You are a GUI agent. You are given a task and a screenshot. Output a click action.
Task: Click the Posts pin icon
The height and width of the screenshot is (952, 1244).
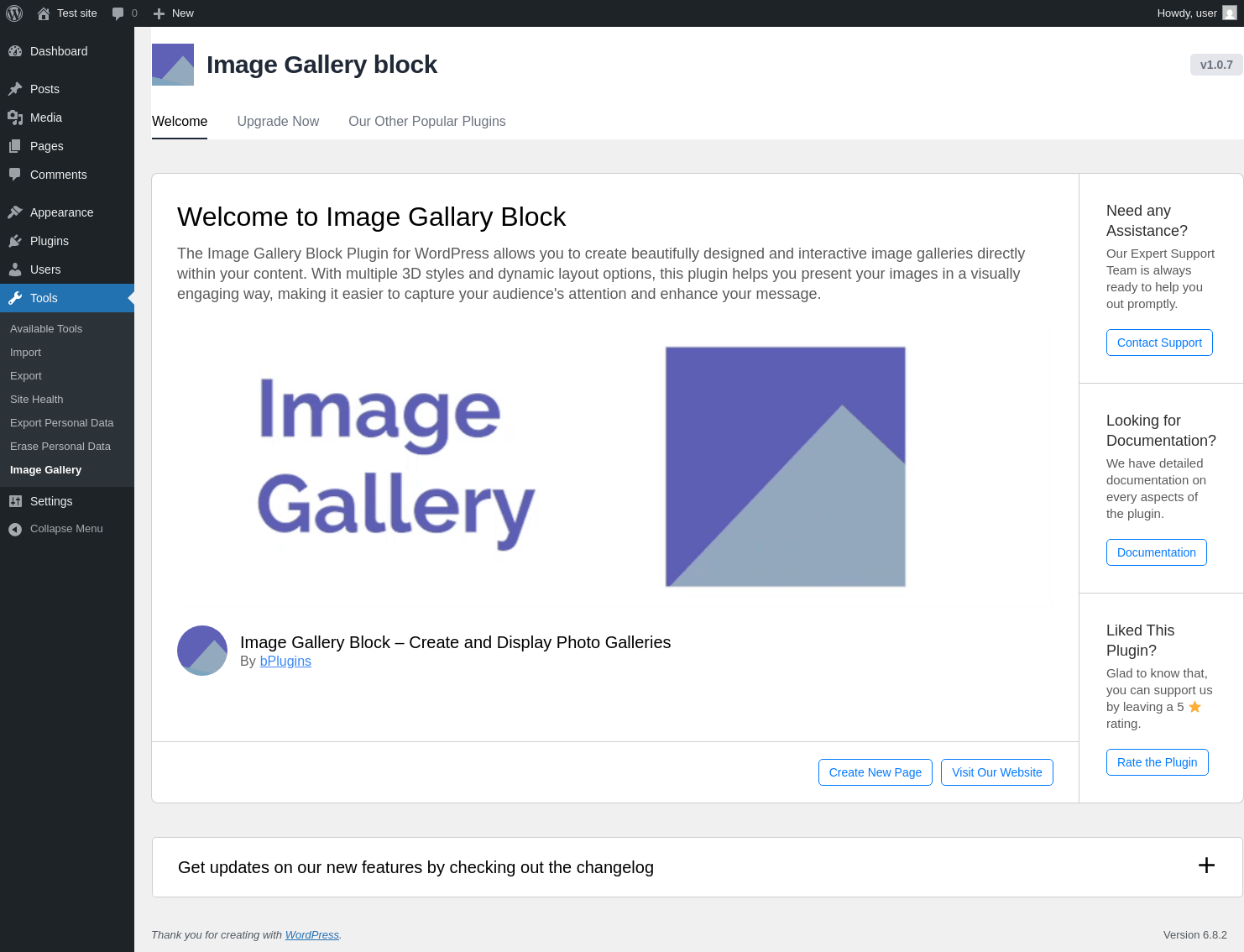15,89
